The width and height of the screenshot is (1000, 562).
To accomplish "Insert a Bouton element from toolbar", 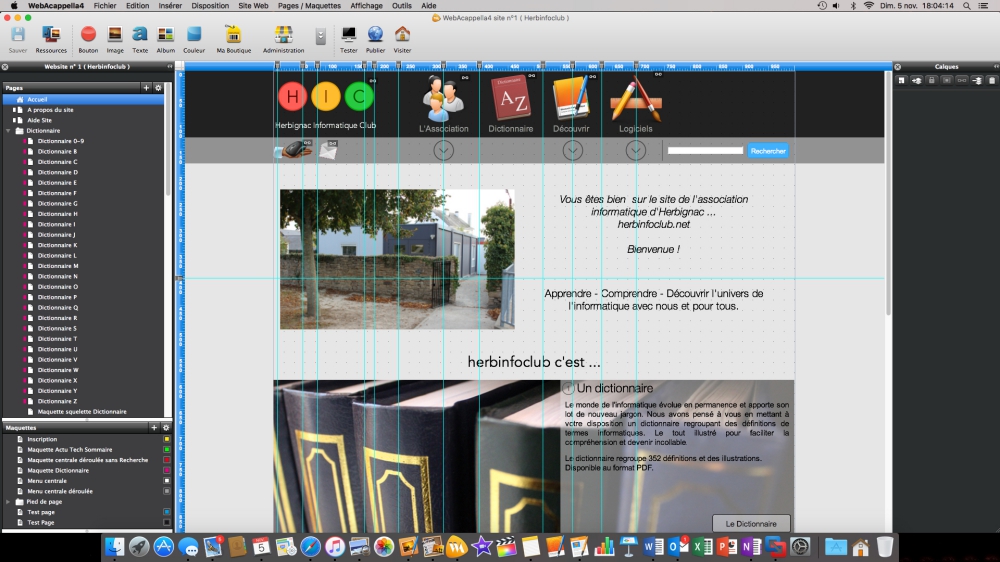I will click(x=88, y=36).
